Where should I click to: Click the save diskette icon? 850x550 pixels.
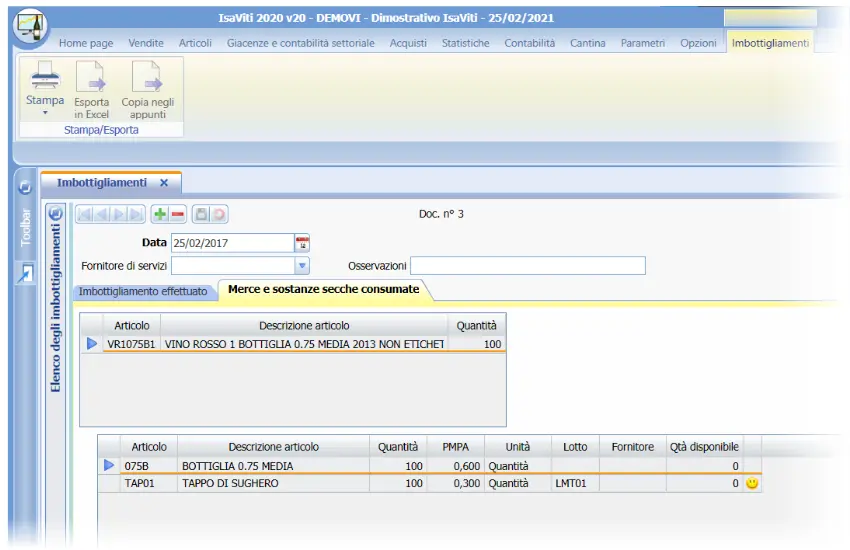point(201,215)
